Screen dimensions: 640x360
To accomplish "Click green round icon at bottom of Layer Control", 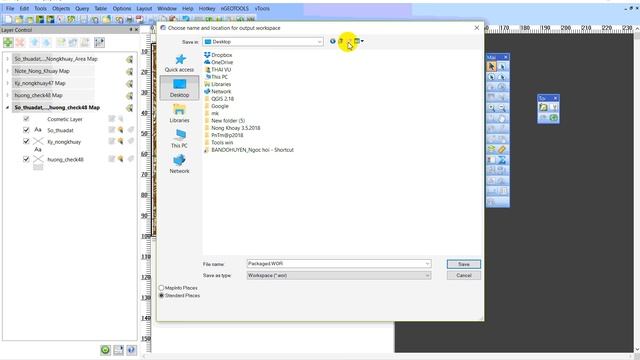I will coord(105,350).
